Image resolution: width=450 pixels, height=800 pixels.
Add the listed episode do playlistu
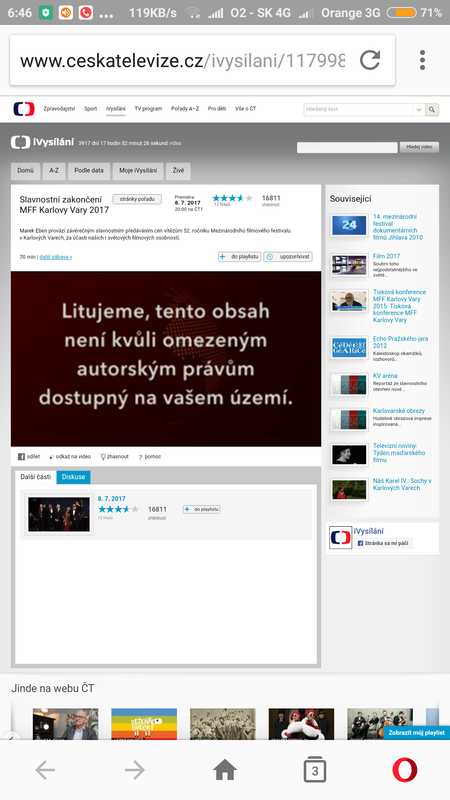click(x=202, y=509)
